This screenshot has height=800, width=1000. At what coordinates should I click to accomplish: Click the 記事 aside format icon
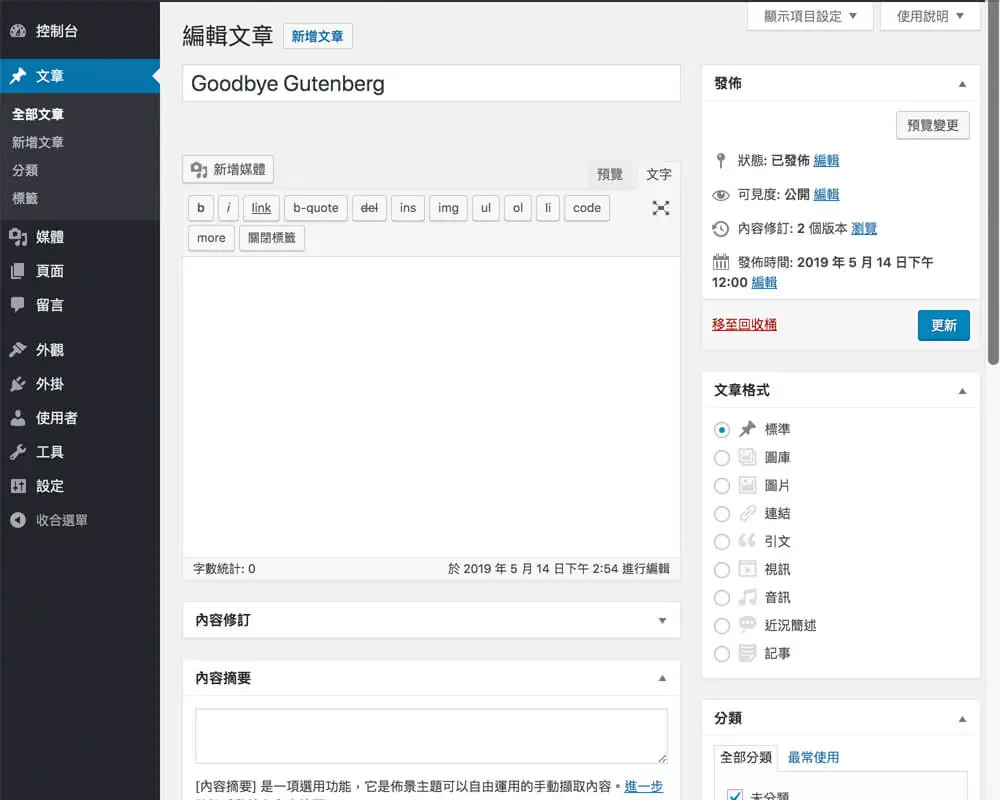[747, 653]
